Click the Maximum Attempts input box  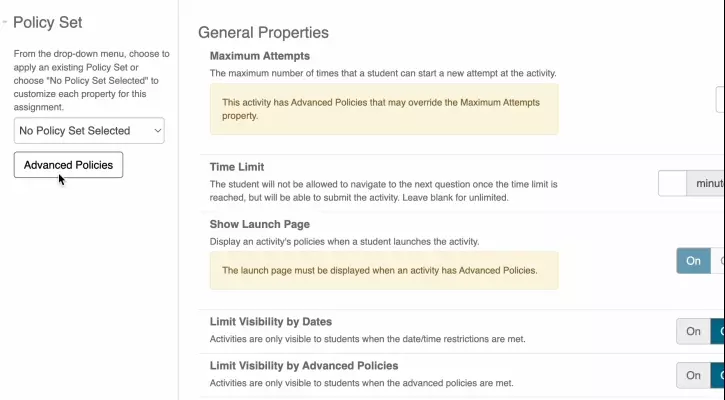(x=720, y=99)
